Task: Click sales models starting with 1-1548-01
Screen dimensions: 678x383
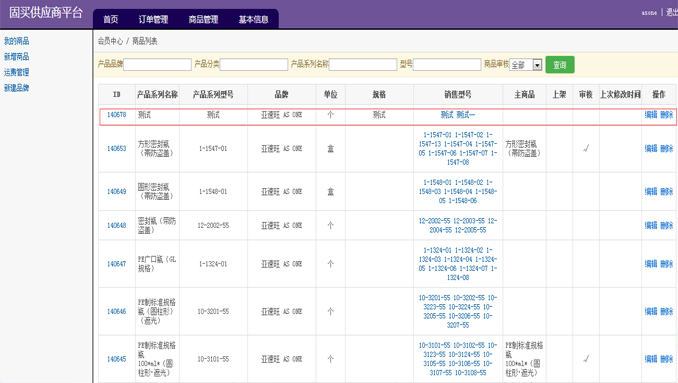Action: pos(457,192)
